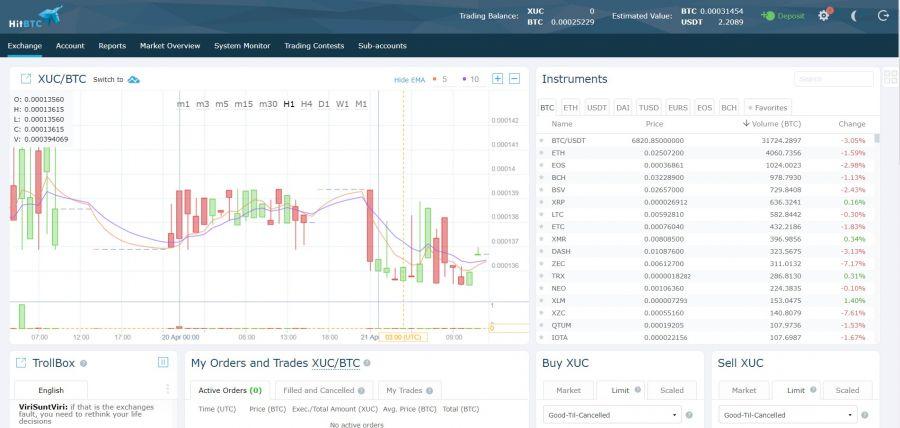
Task: Click the 03:00 (UTC) time axis marker
Action: (403, 337)
